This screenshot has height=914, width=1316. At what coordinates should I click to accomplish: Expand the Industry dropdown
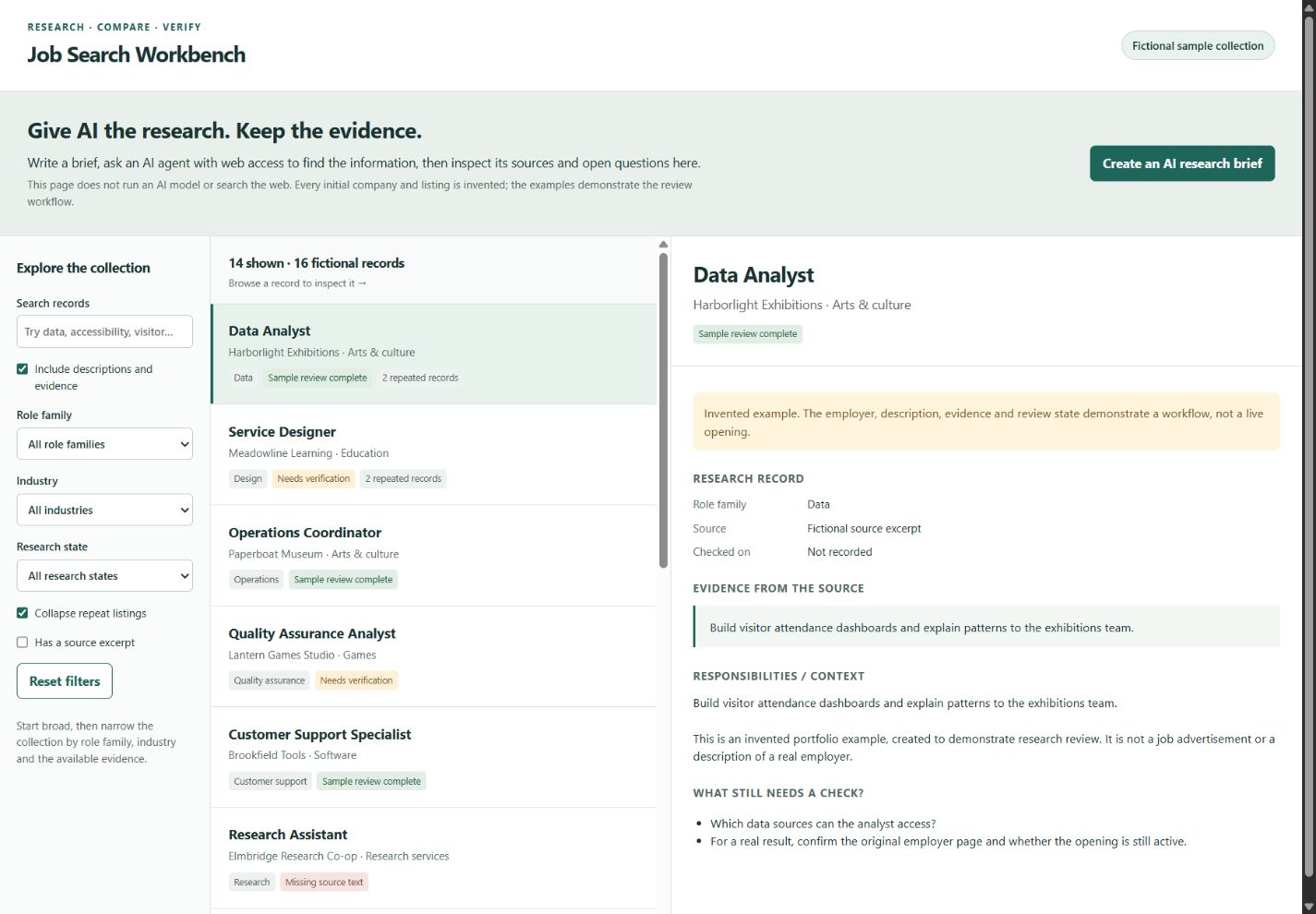tap(104, 510)
